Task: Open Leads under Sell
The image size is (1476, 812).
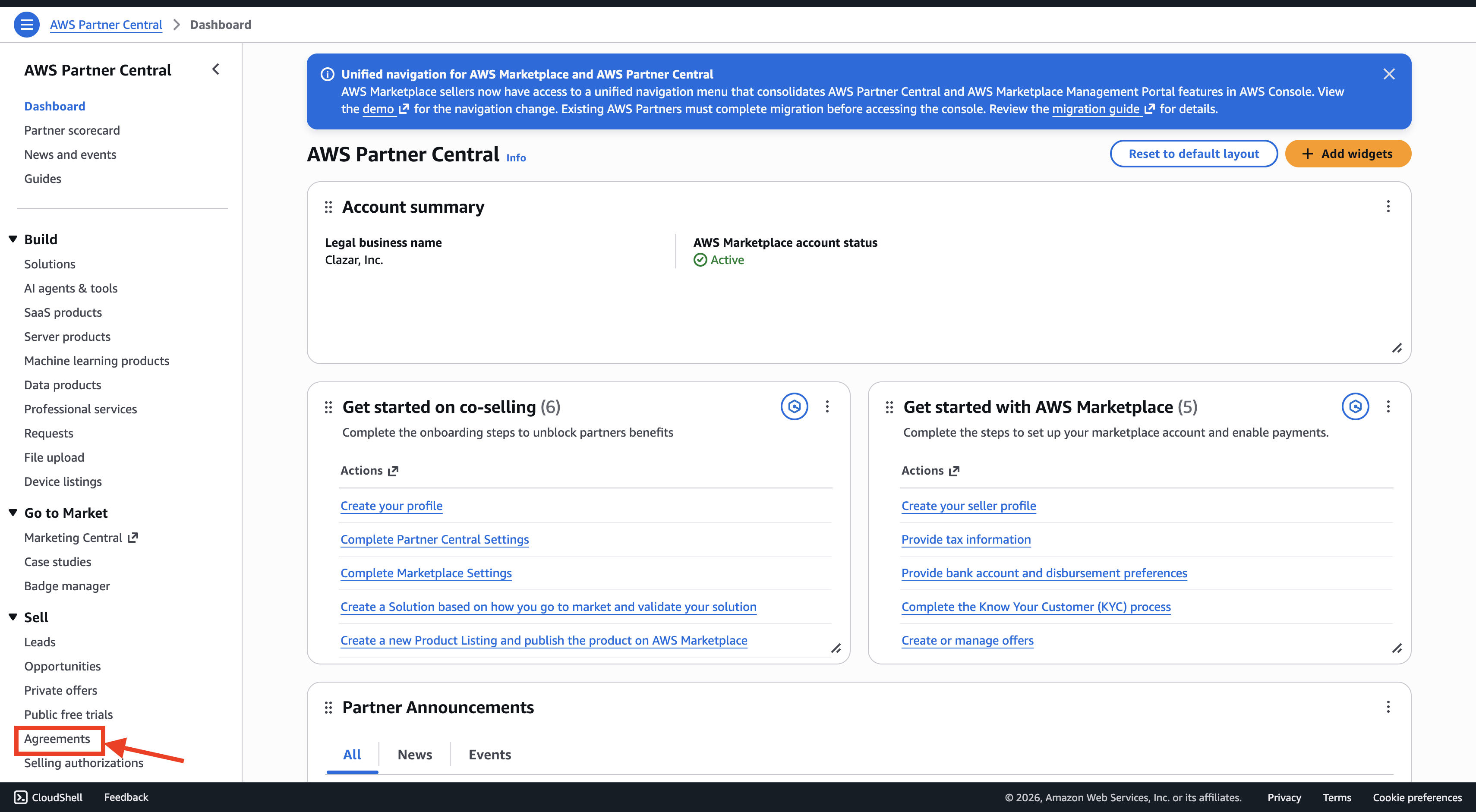Action: pos(40,642)
